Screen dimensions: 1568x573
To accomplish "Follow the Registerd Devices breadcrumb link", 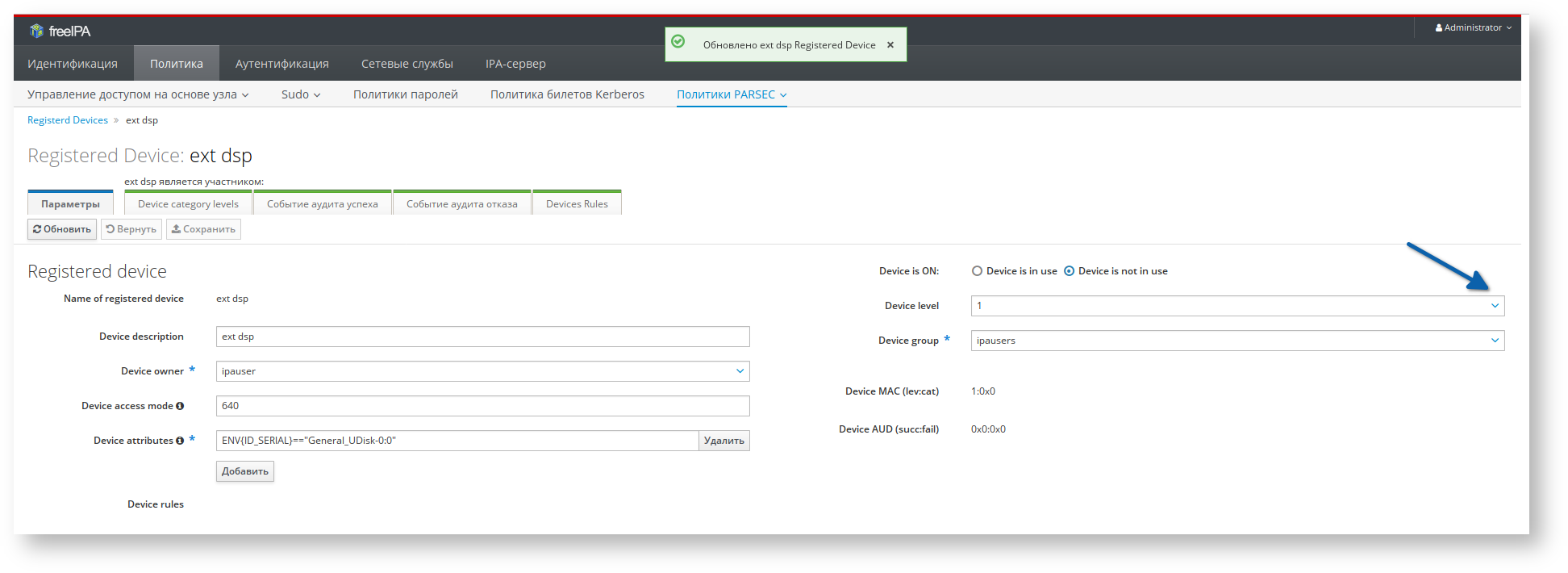I will click(x=68, y=120).
